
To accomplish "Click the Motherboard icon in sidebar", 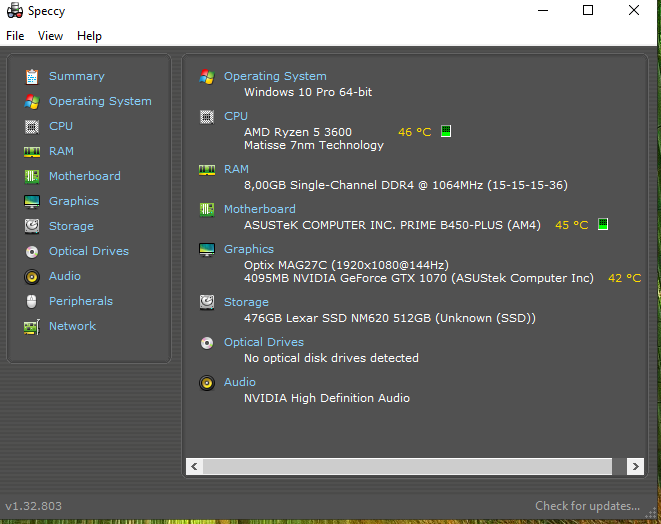I will [32, 176].
